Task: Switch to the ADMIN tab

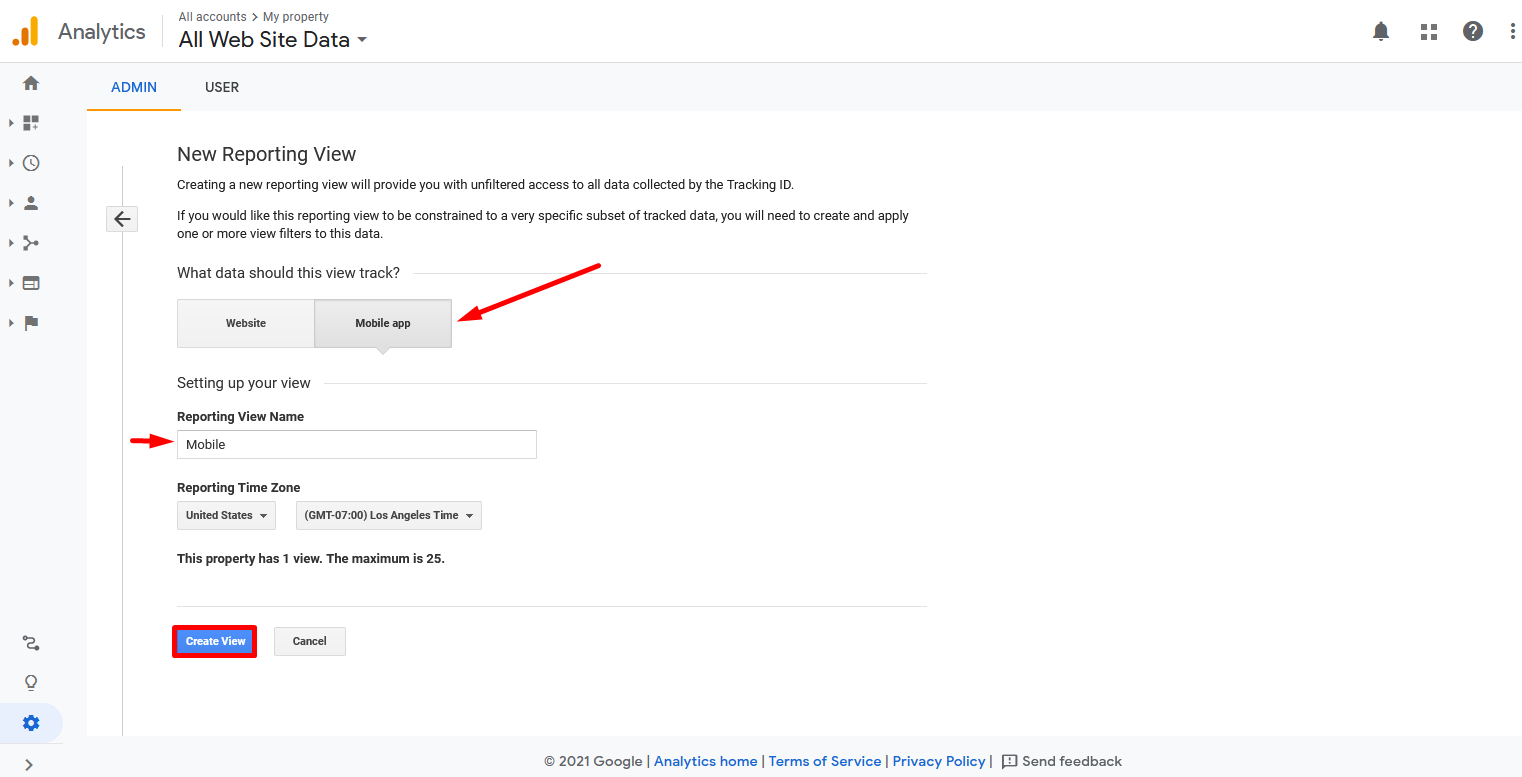Action: [x=134, y=87]
